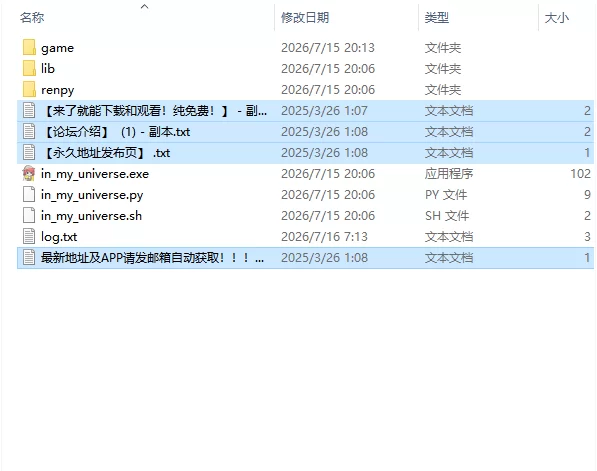This screenshot has width=597, height=471.
Task: Select file name in_my_universe.exe
Action: click(x=95, y=174)
